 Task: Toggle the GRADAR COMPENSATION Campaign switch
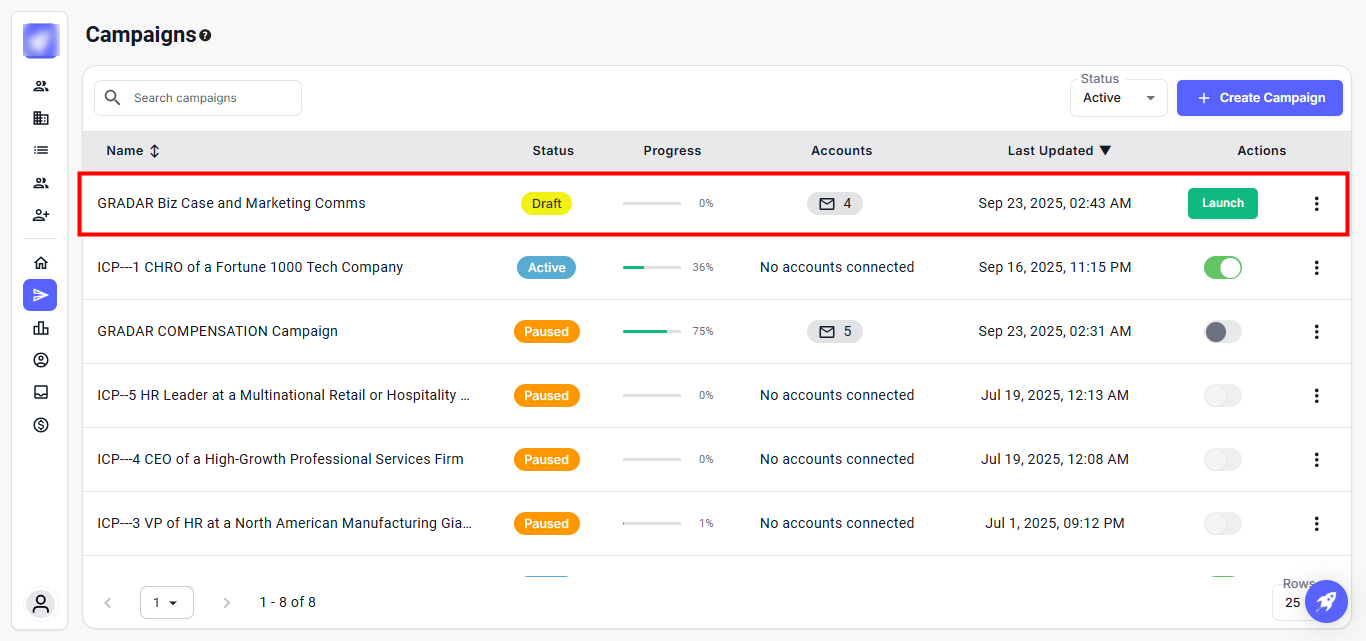click(1222, 331)
